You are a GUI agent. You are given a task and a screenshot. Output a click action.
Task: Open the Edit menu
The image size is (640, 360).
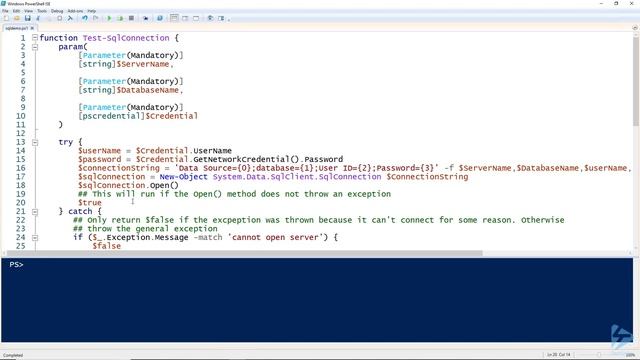[16, 11]
